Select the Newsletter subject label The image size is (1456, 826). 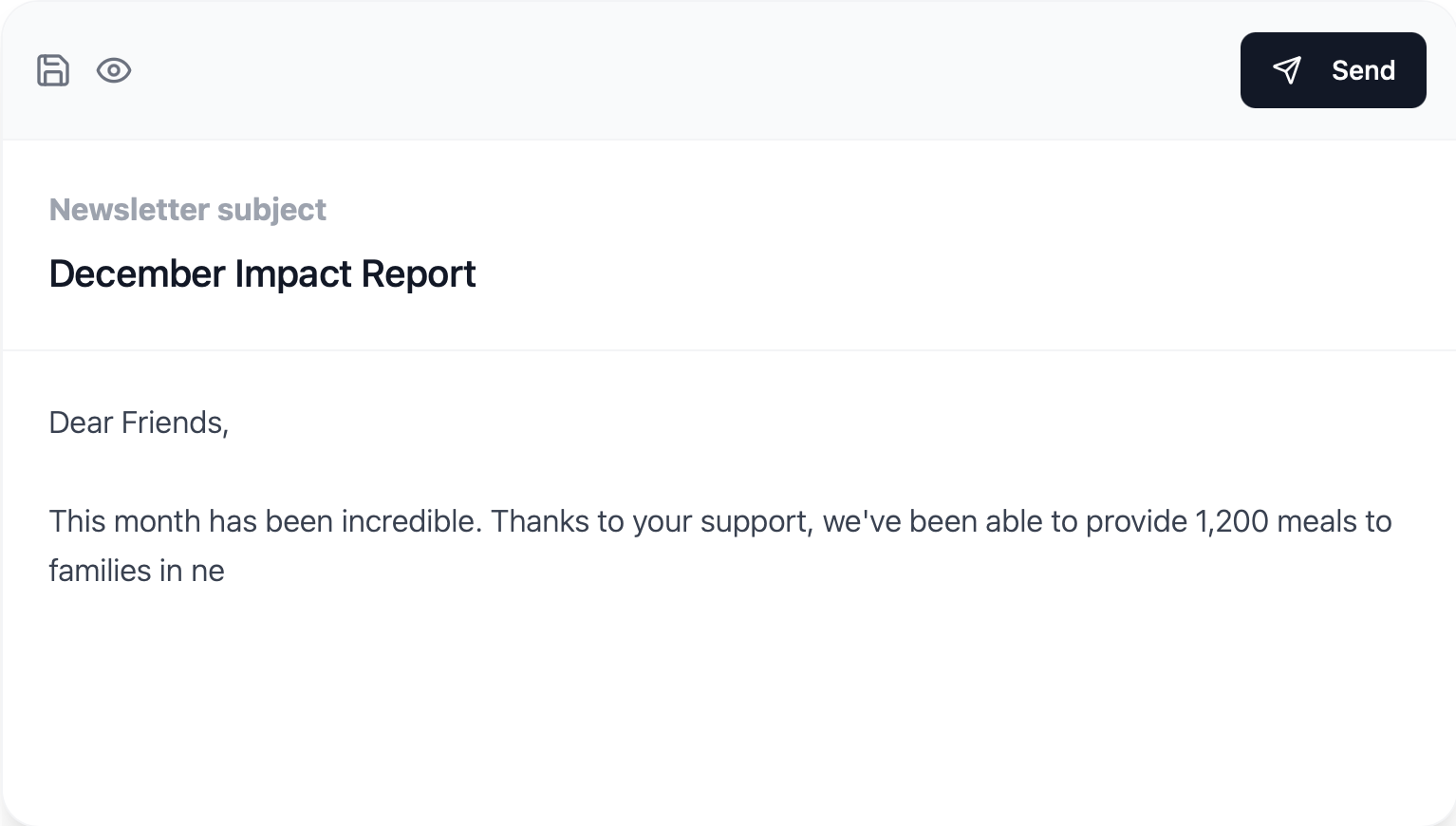[x=188, y=209]
